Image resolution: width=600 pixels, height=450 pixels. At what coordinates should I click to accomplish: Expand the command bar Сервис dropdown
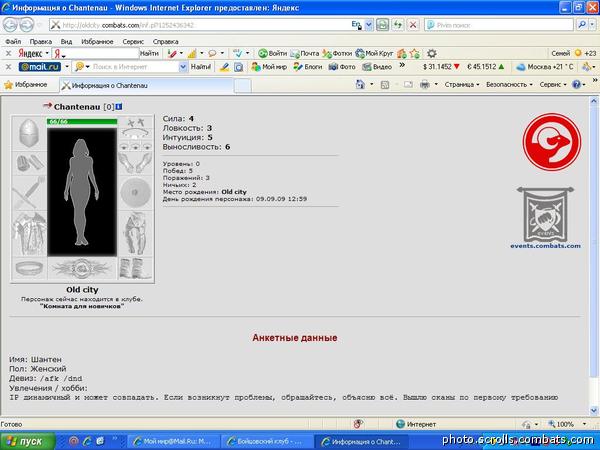tap(553, 85)
